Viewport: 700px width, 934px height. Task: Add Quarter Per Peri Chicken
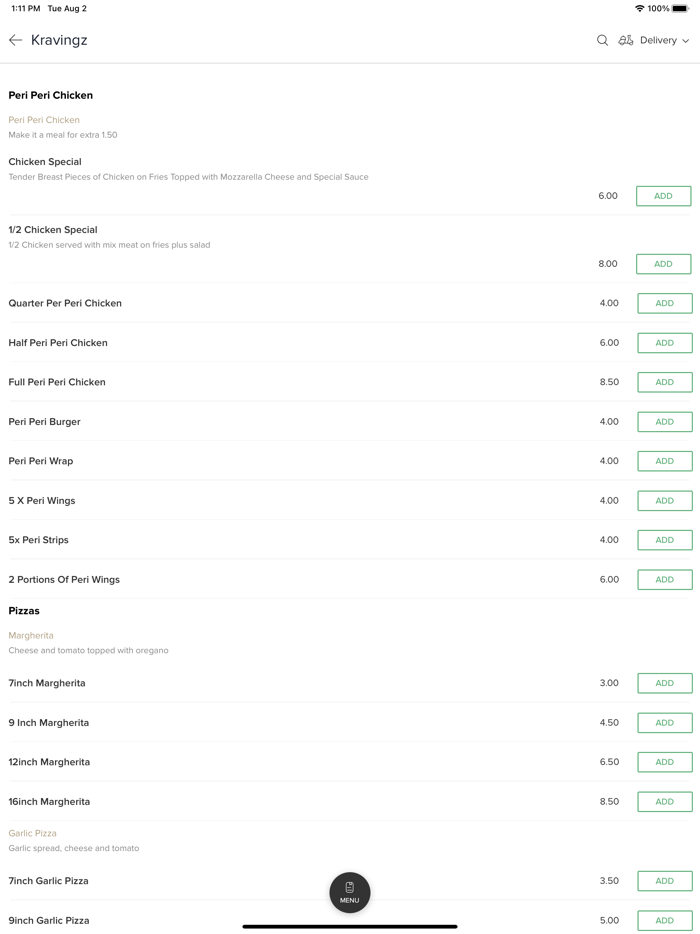pos(664,303)
